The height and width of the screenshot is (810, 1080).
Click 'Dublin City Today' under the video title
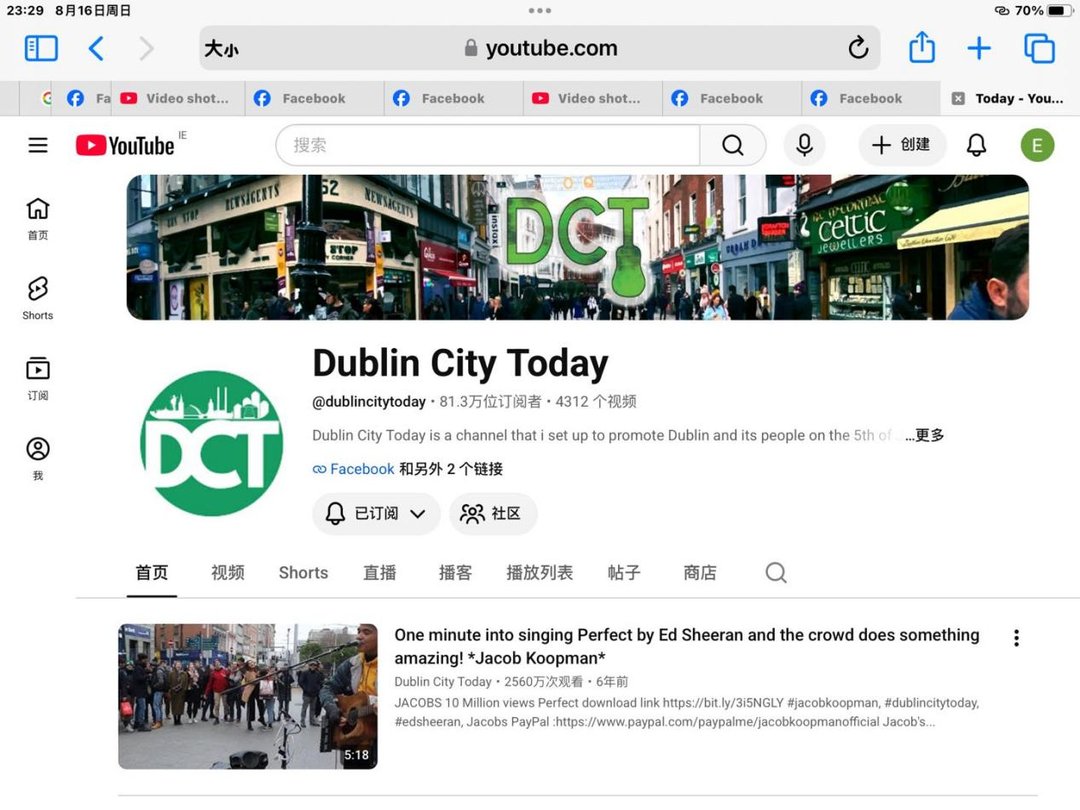click(x=443, y=682)
